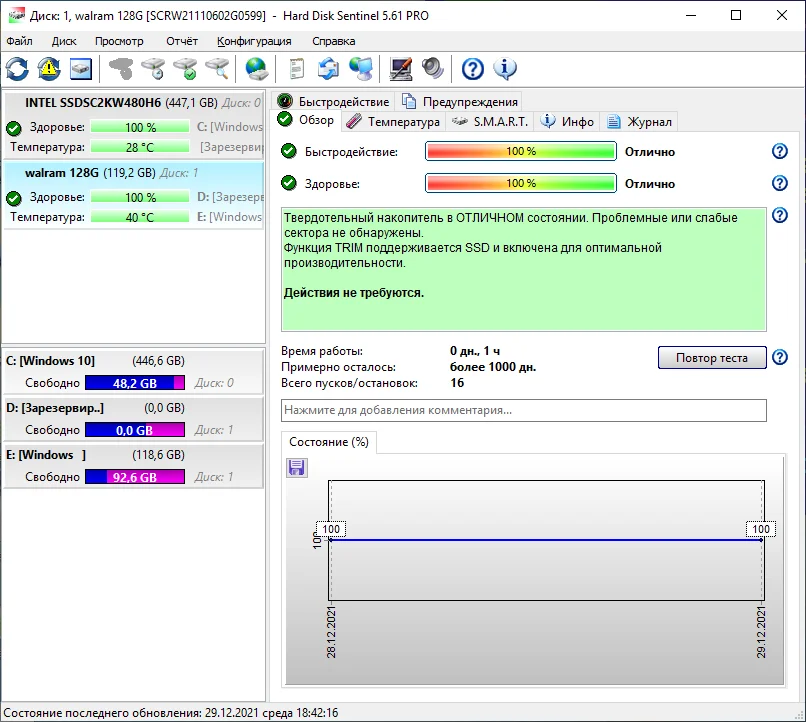This screenshot has height=722, width=806.
Task: Click the refresh disk information toolbar icon
Action: click(x=18, y=69)
